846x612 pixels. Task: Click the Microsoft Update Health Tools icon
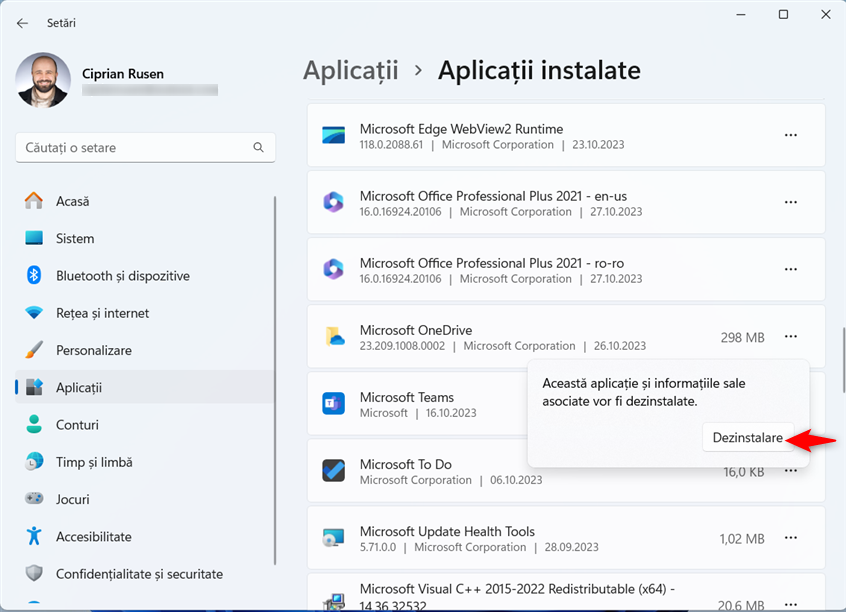[333, 538]
